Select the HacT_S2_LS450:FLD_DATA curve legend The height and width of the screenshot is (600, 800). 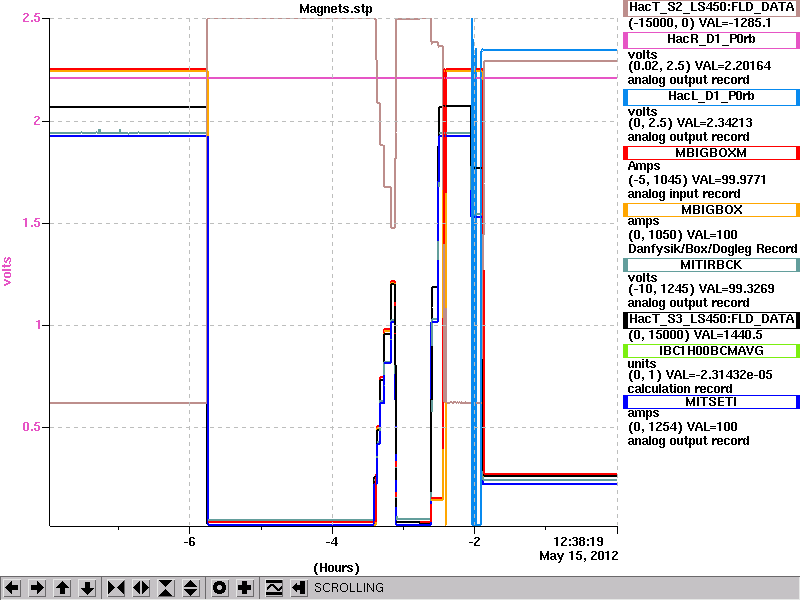point(711,8)
